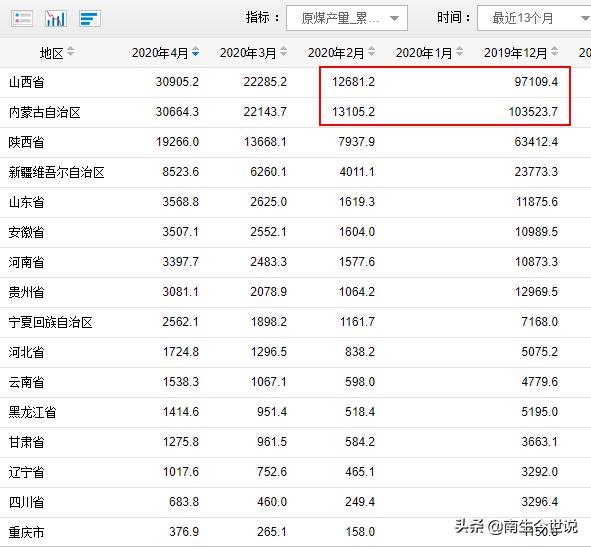
Task: Click the value 12681.2 in 2020年2月
Action: tap(353, 82)
